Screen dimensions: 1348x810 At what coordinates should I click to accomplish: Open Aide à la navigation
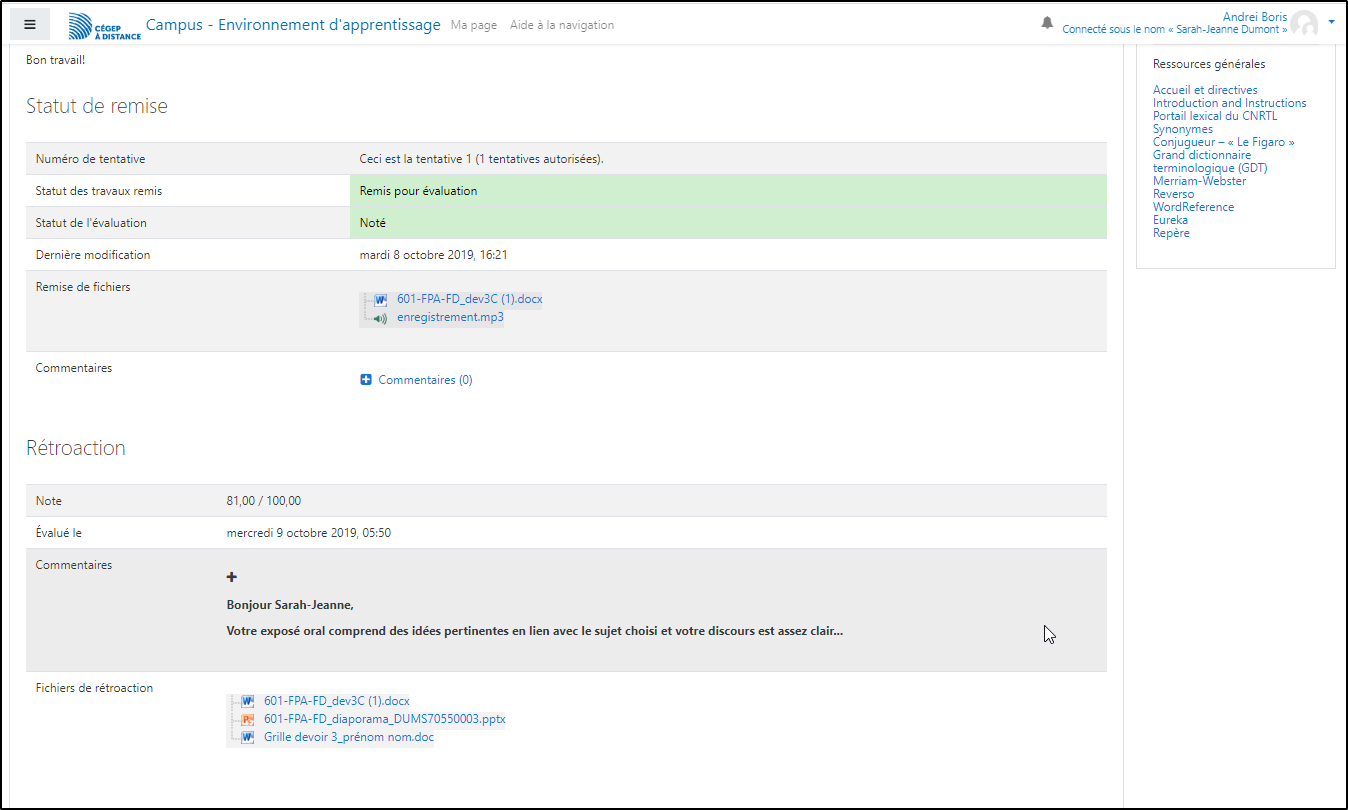561,25
